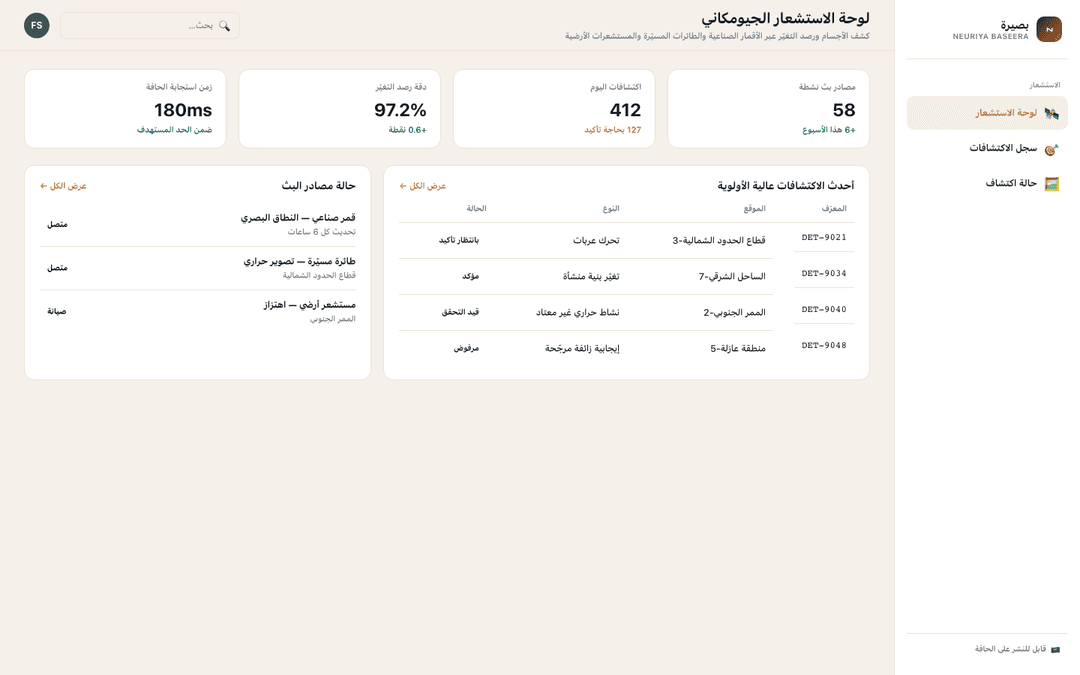The width and height of the screenshot is (1080, 675).
Task: Click location الساحل الشرقي-7 in table
Action: [x=732, y=276]
